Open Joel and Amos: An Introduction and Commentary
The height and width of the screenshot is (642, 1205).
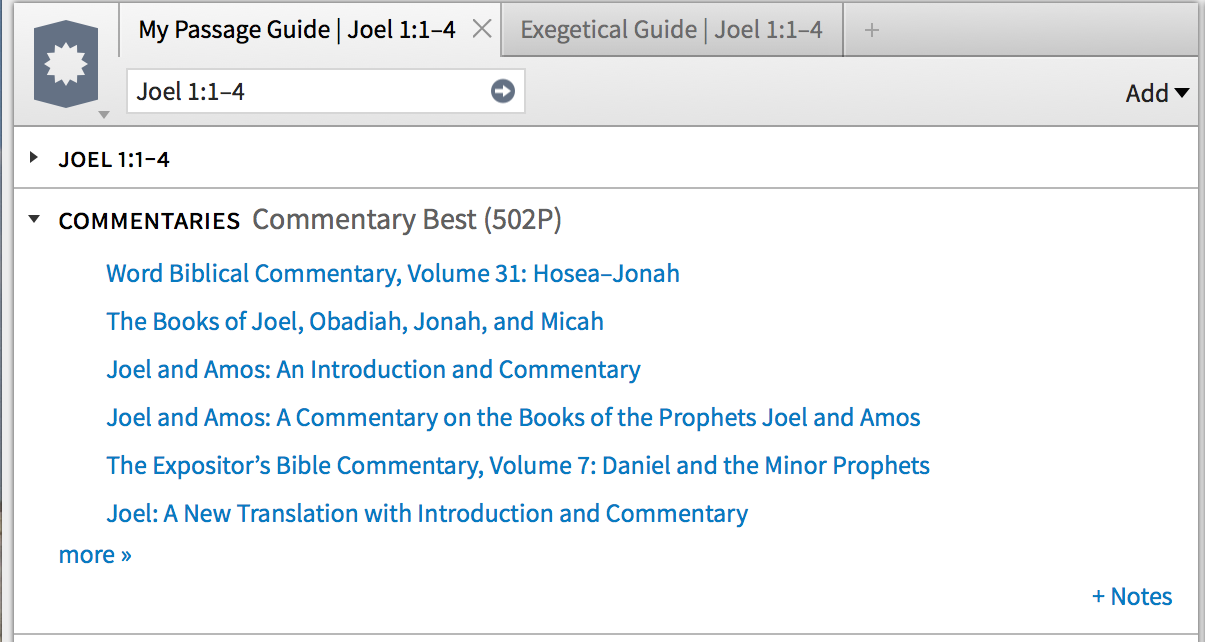(x=373, y=369)
